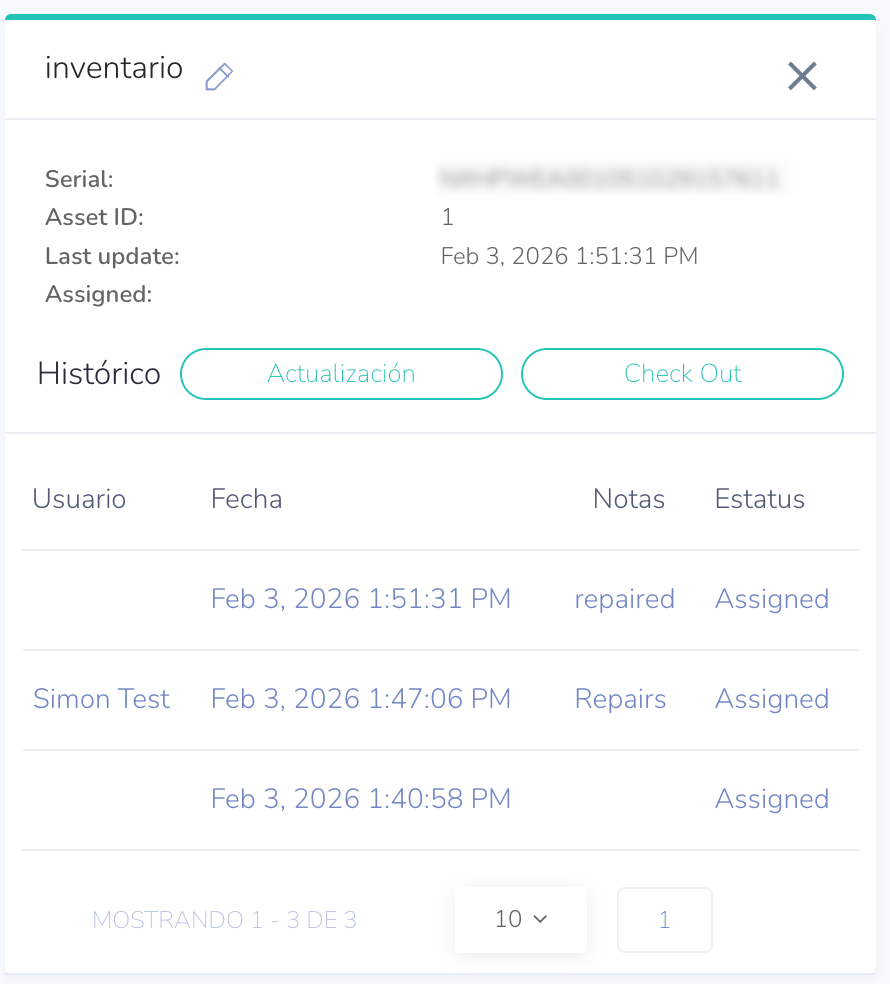Click the Actualización button
Image resolution: width=890 pixels, height=984 pixels.
click(341, 374)
